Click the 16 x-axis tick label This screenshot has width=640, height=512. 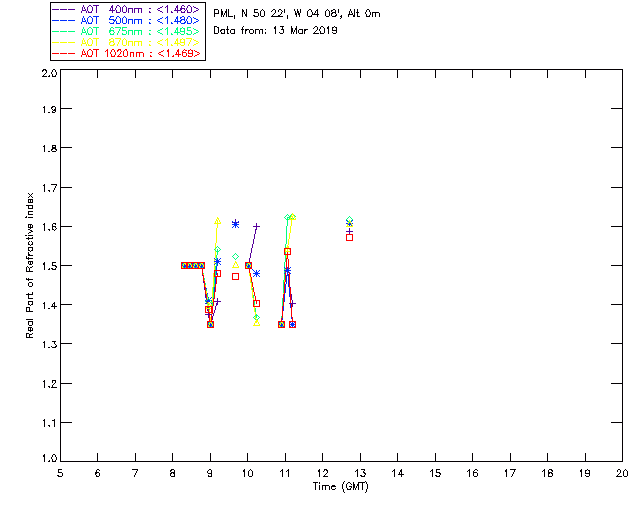472,473
